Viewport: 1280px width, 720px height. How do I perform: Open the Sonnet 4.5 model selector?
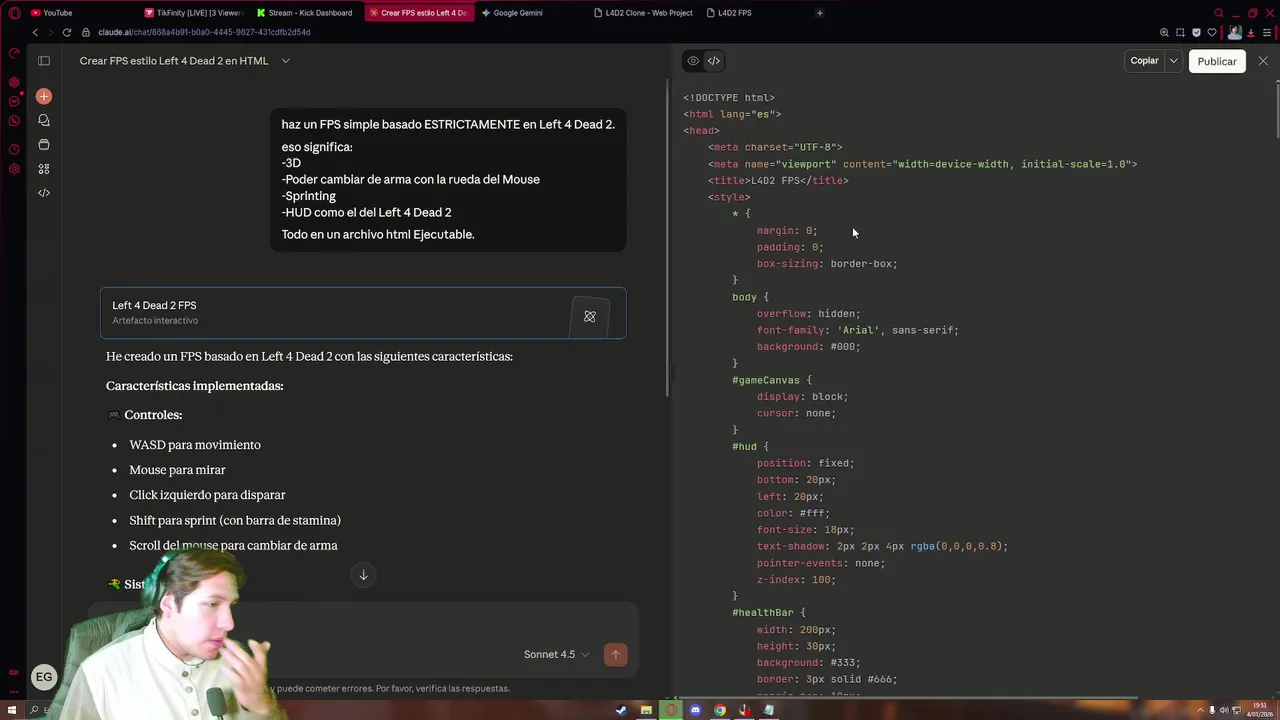pyautogui.click(x=556, y=654)
